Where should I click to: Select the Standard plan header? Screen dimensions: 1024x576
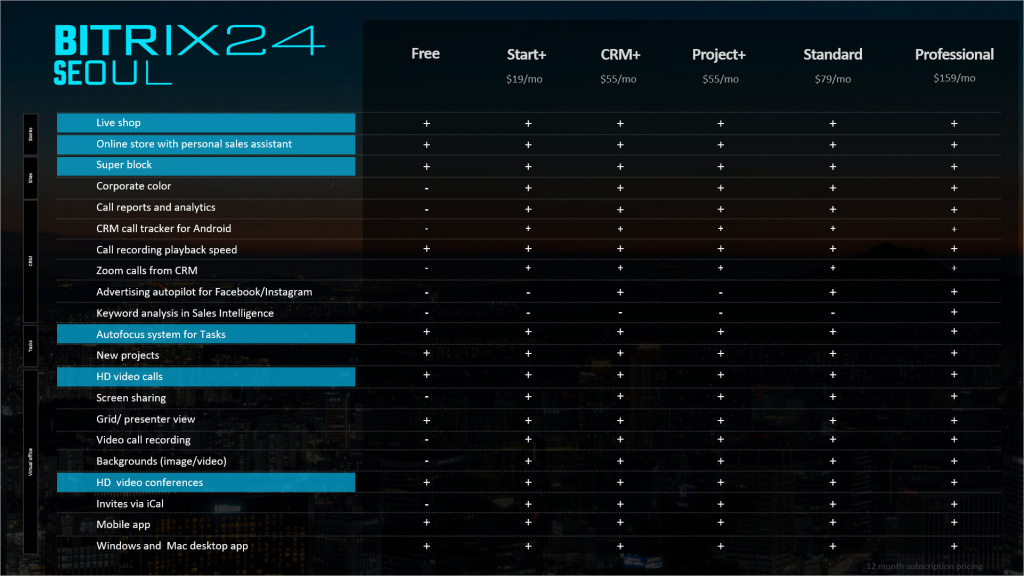833,54
